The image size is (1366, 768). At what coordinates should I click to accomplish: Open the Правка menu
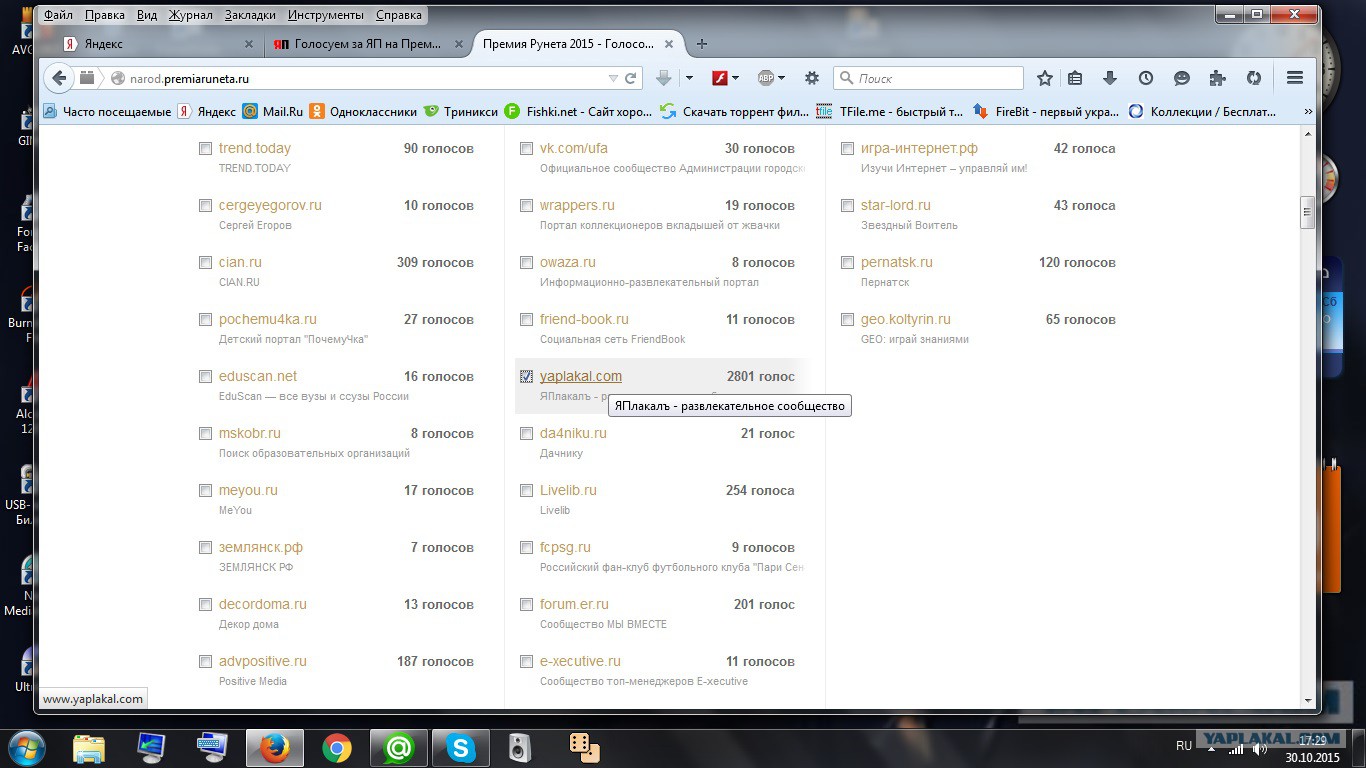pyautogui.click(x=105, y=15)
